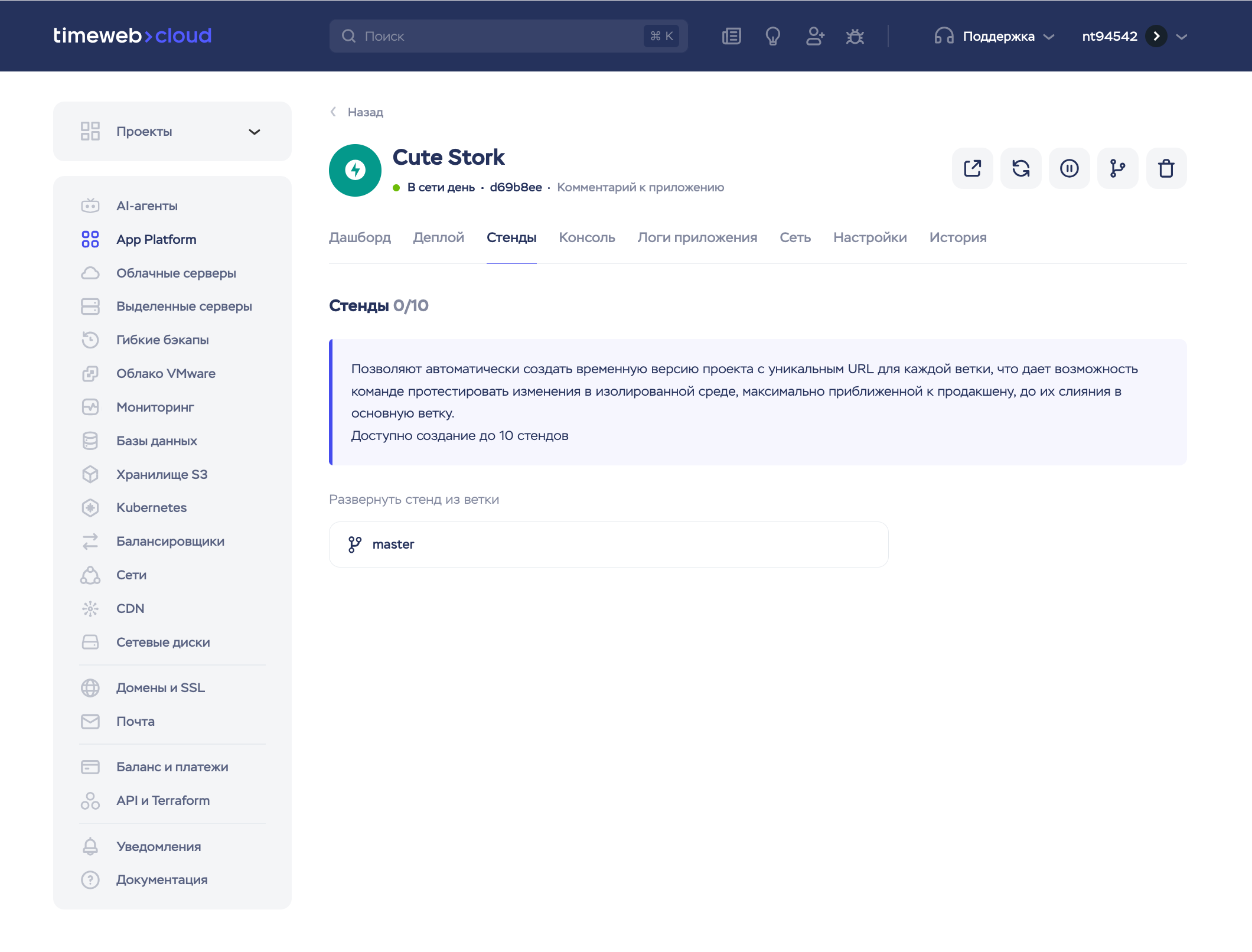Delete the app with trash icon
The image size is (1252, 952).
tap(1166, 168)
